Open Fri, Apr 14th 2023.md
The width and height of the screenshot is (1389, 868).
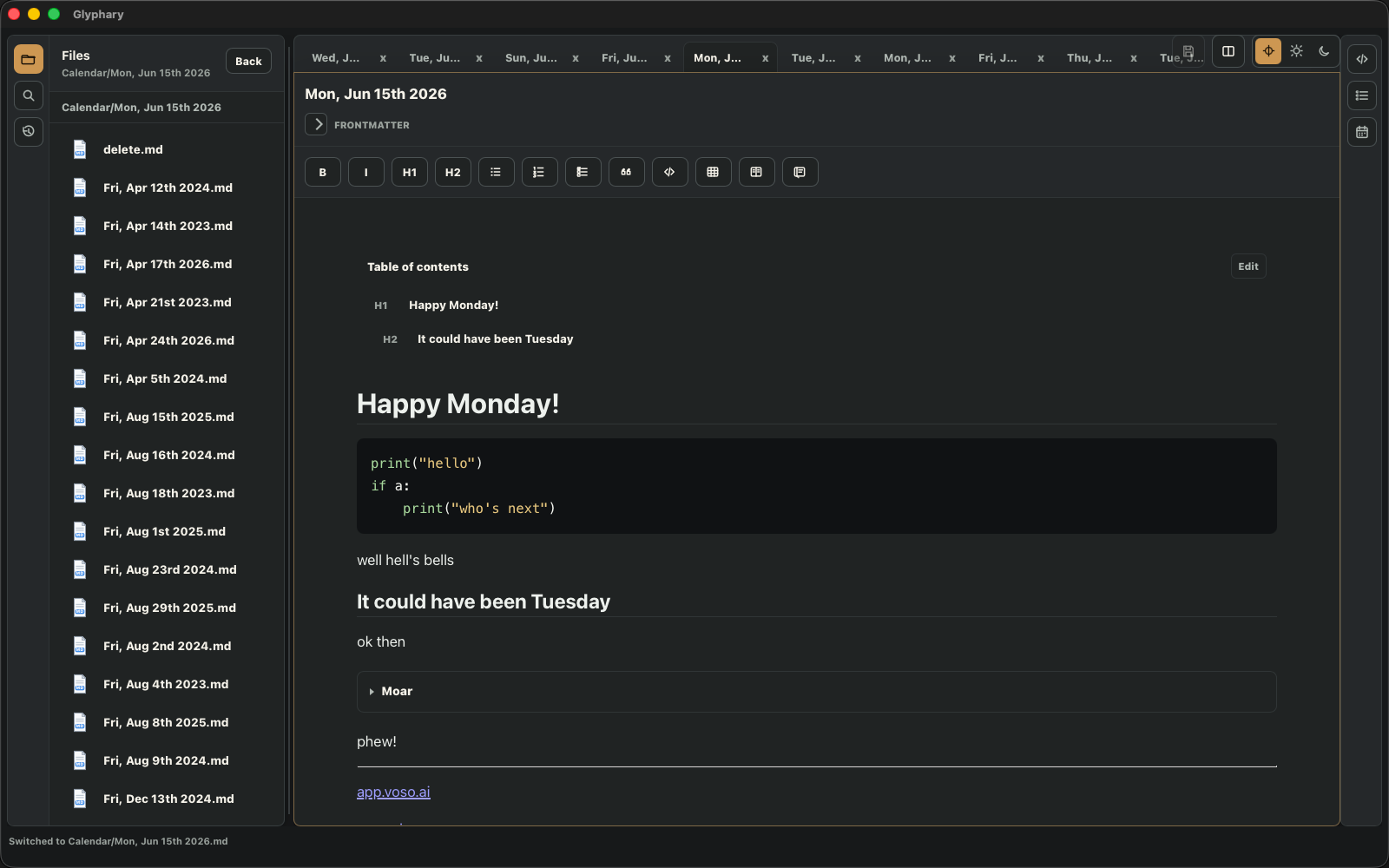(x=167, y=226)
